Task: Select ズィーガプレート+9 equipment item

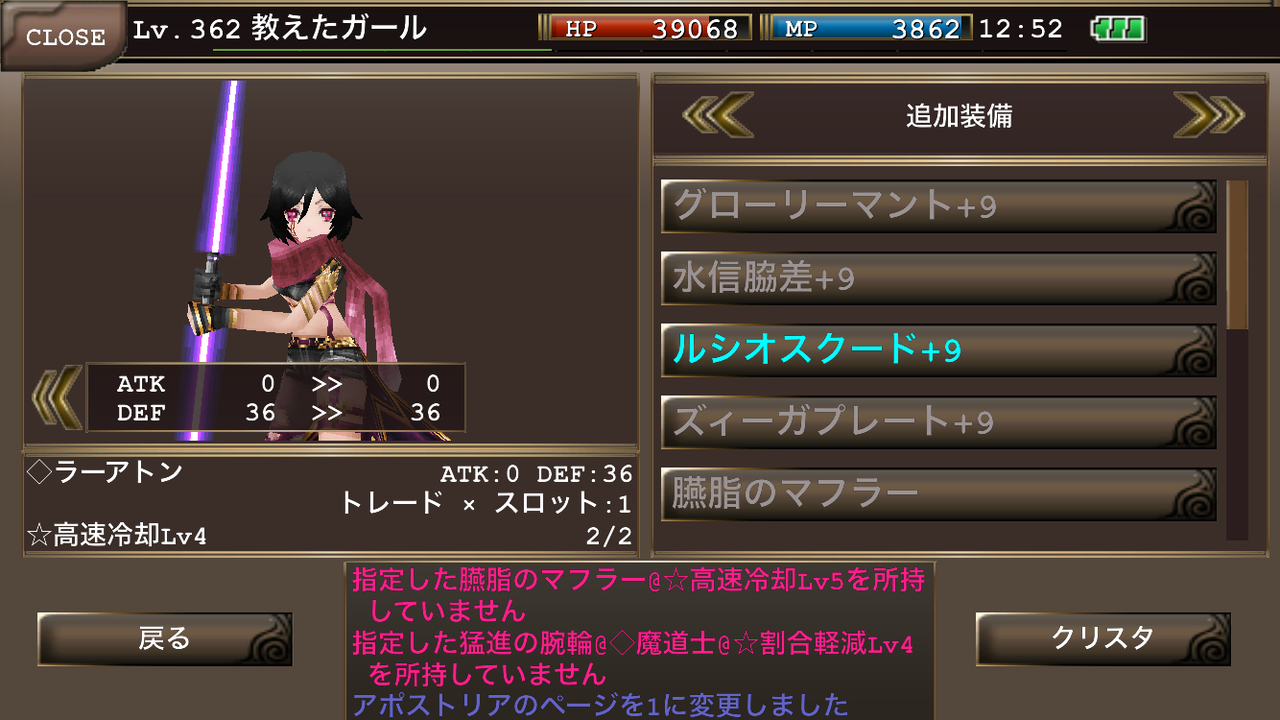Action: click(938, 423)
